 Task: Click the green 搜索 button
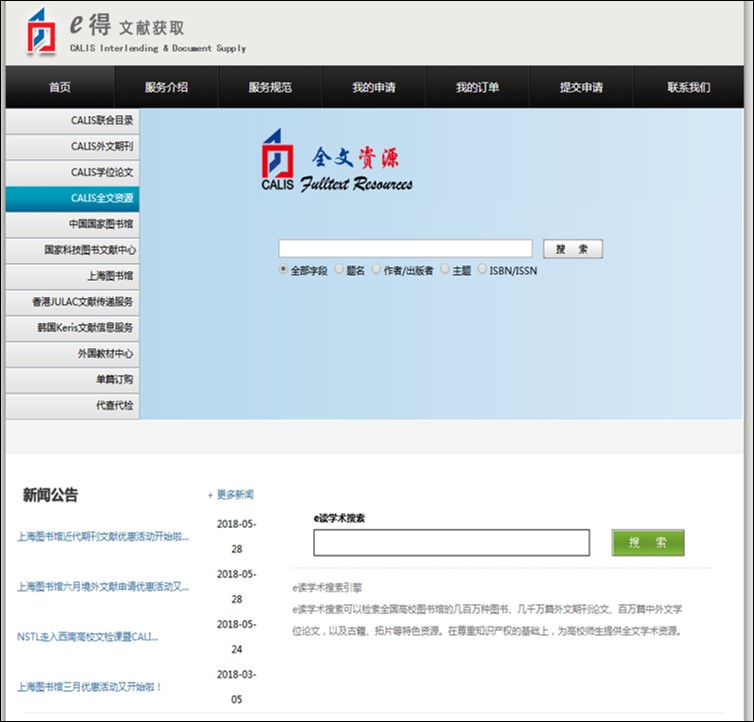648,543
